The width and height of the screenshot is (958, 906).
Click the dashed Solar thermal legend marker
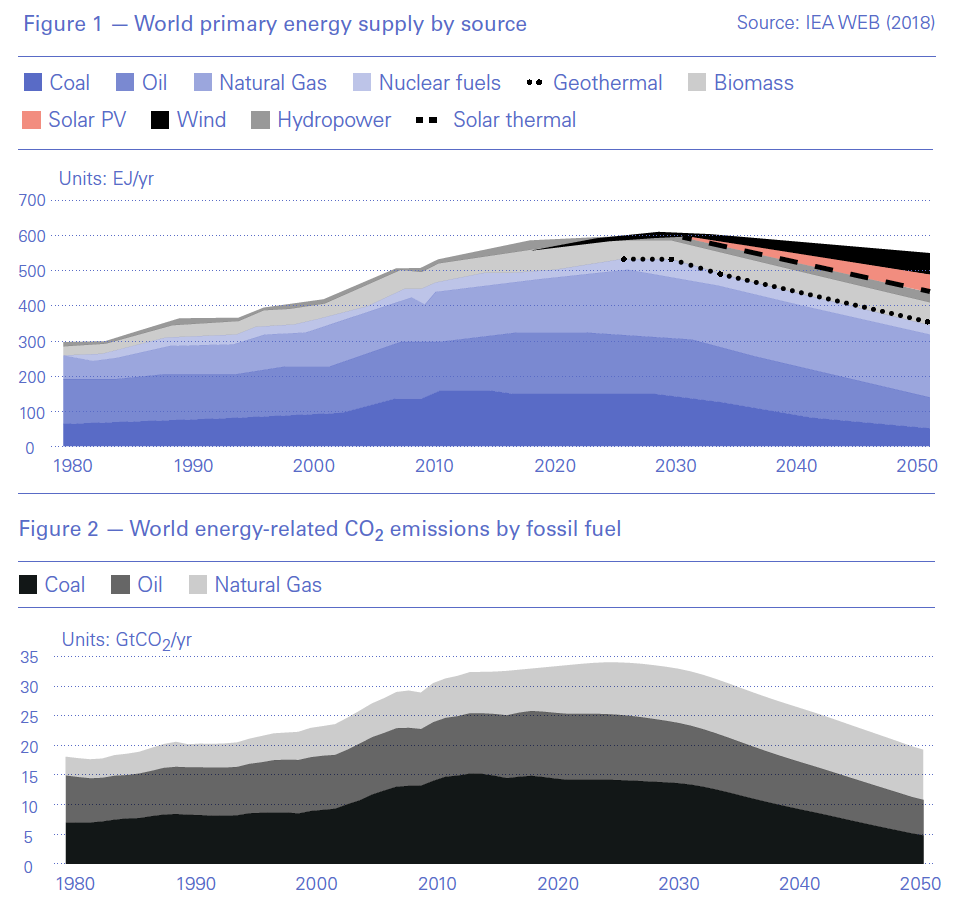(x=426, y=121)
